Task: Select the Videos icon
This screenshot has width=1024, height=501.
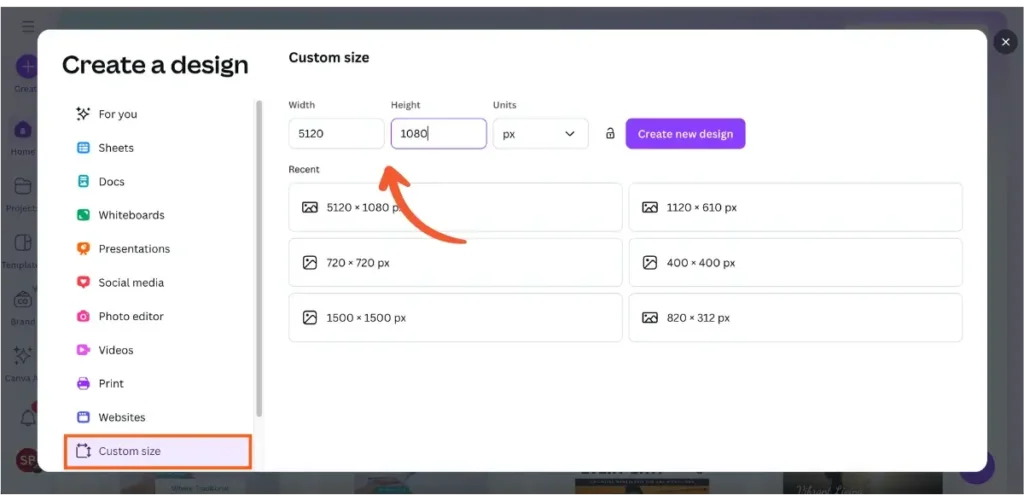Action: pyautogui.click(x=84, y=350)
